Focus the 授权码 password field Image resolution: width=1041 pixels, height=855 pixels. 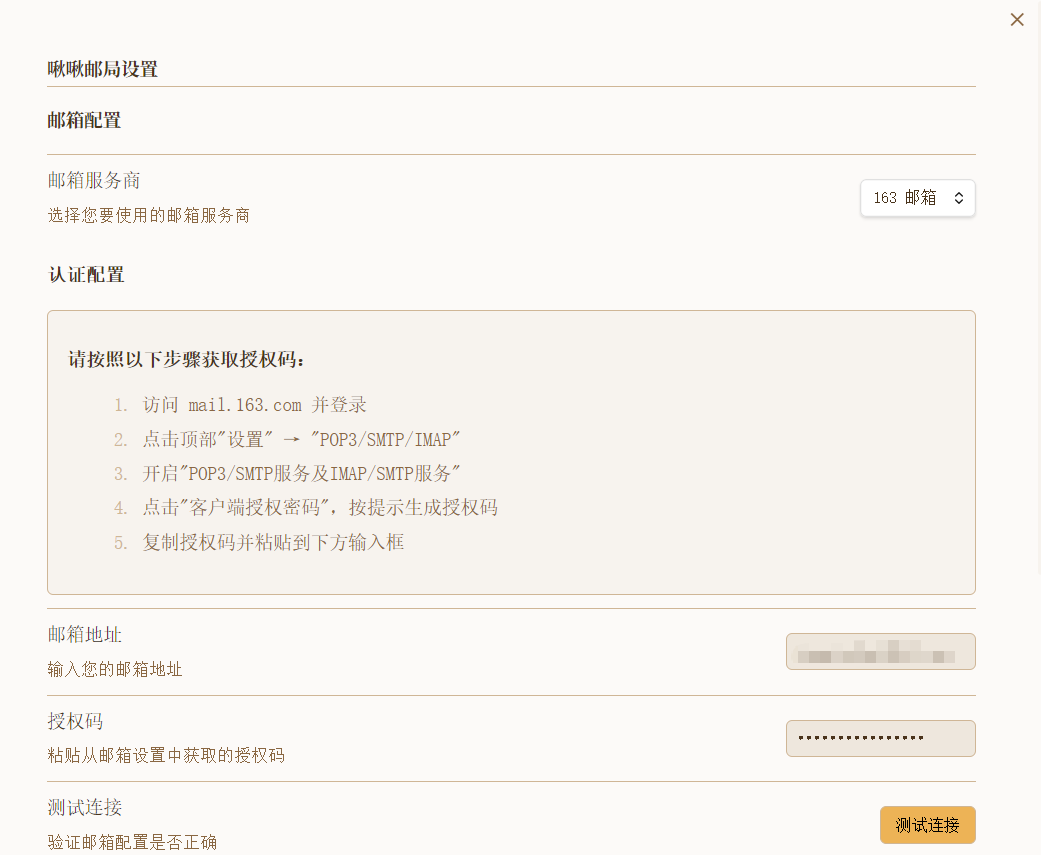(880, 738)
